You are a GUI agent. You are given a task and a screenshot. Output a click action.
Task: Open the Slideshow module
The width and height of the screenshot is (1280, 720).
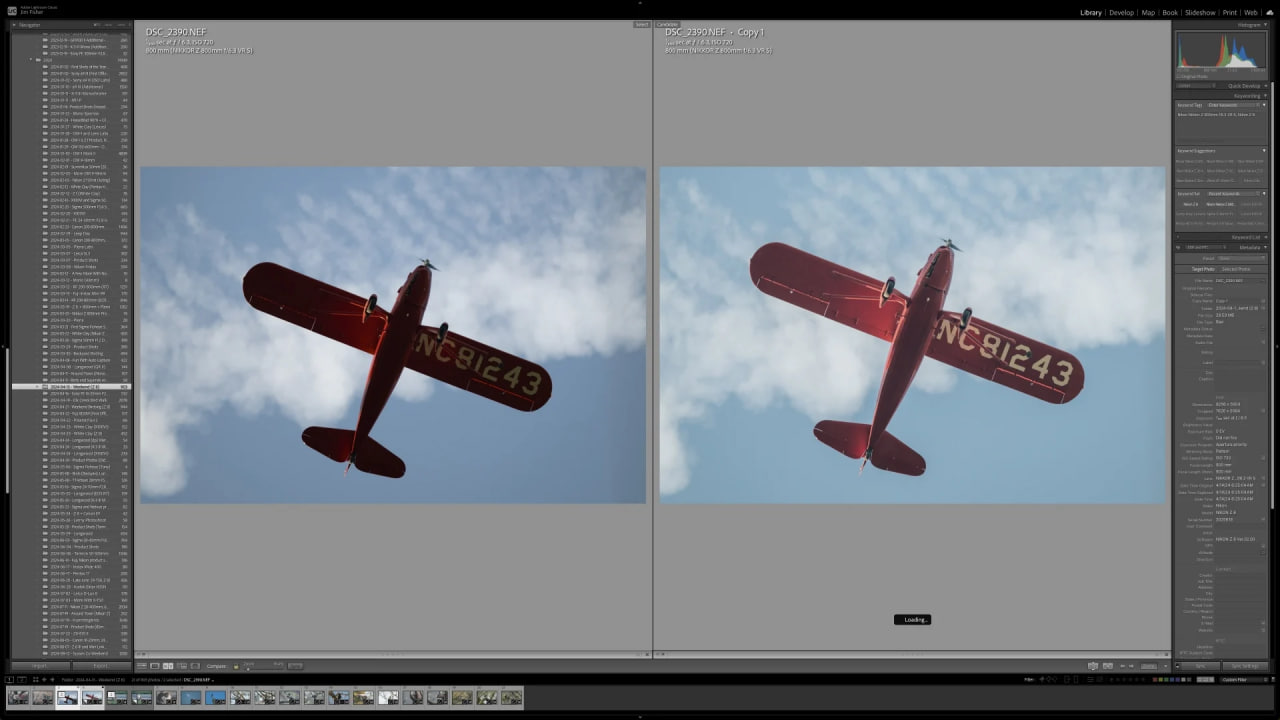(1200, 12)
